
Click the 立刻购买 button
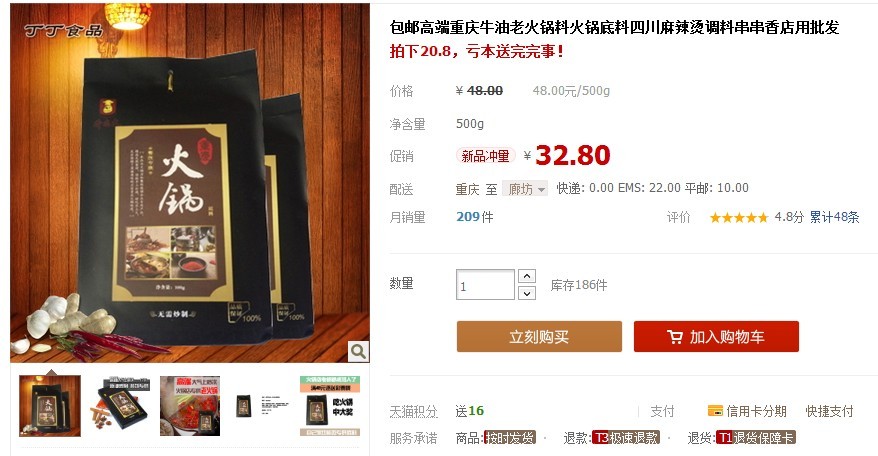pyautogui.click(x=539, y=337)
